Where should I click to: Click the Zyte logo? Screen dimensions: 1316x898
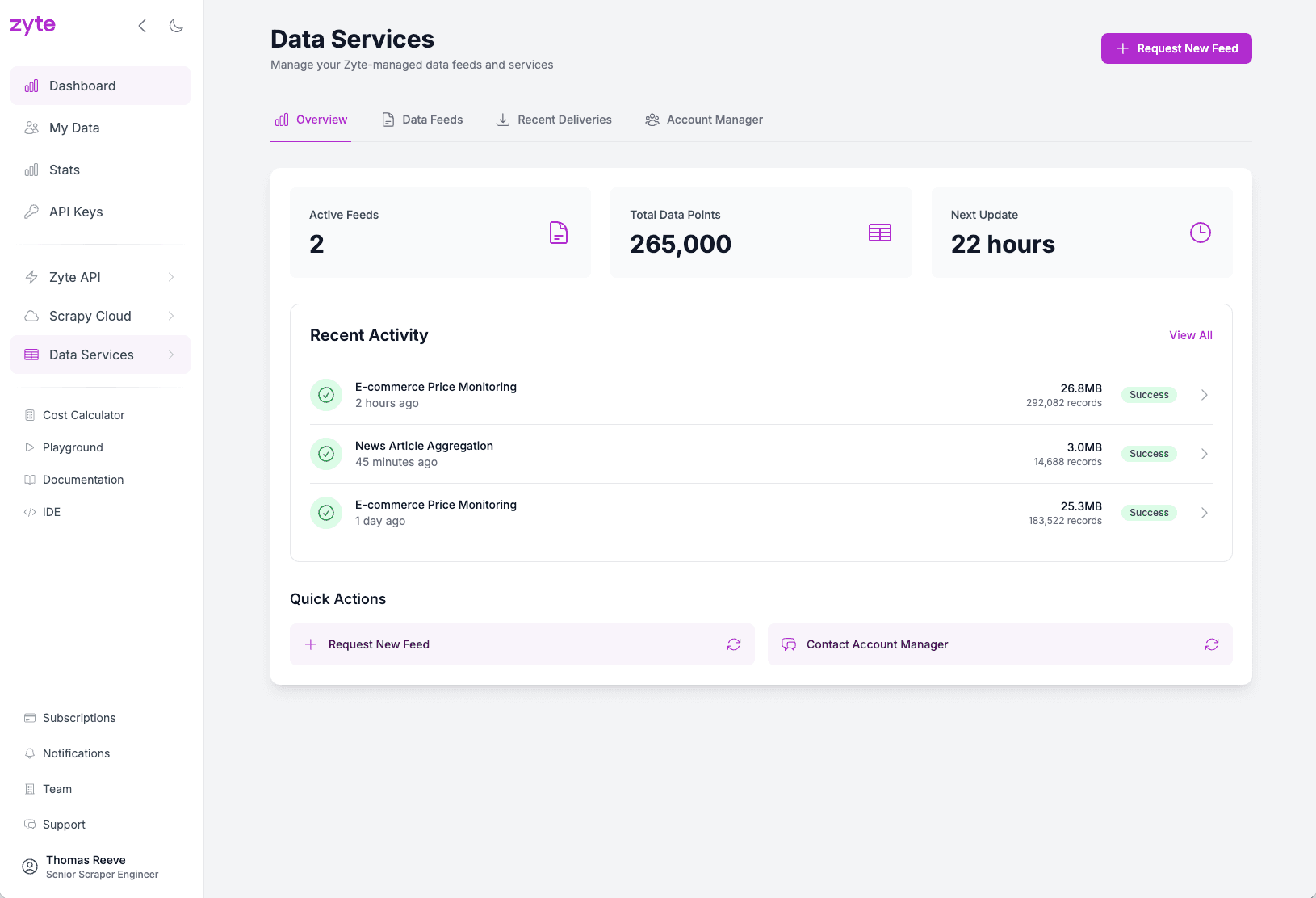[32, 25]
